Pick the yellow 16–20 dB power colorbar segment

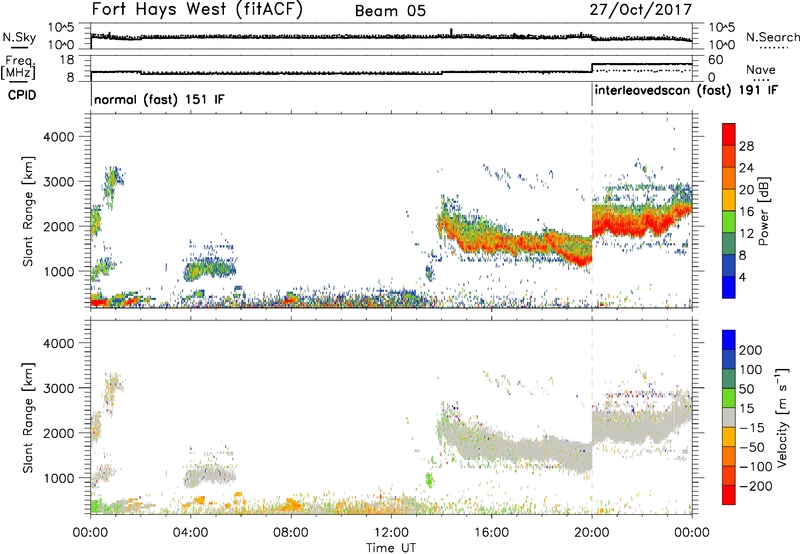pyautogui.click(x=729, y=199)
